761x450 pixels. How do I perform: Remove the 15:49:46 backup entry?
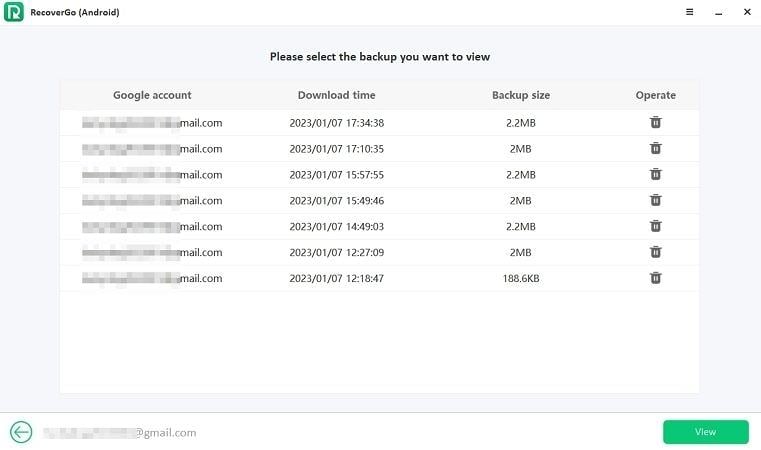655,200
